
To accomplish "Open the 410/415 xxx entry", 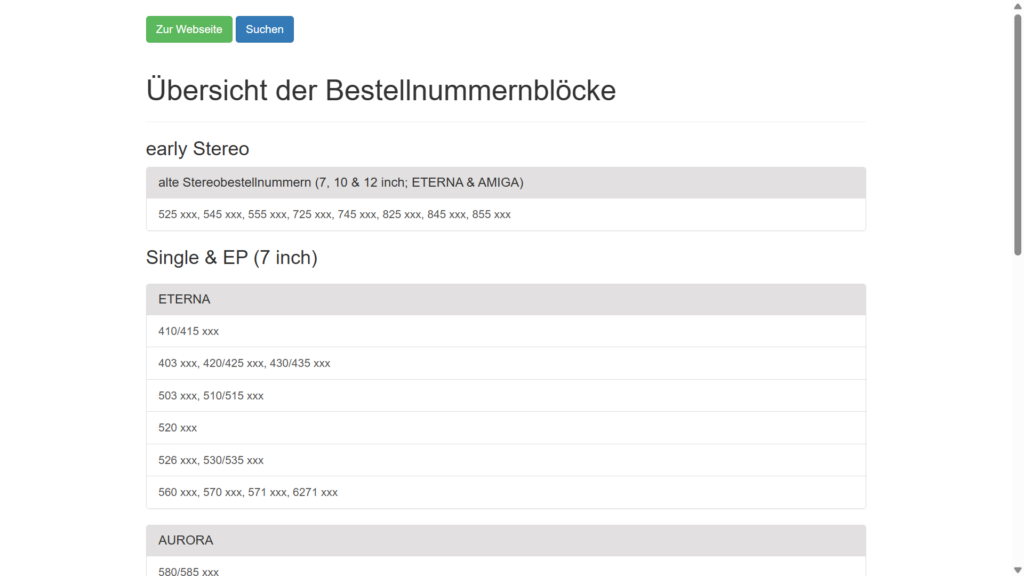I will pyautogui.click(x=188, y=331).
